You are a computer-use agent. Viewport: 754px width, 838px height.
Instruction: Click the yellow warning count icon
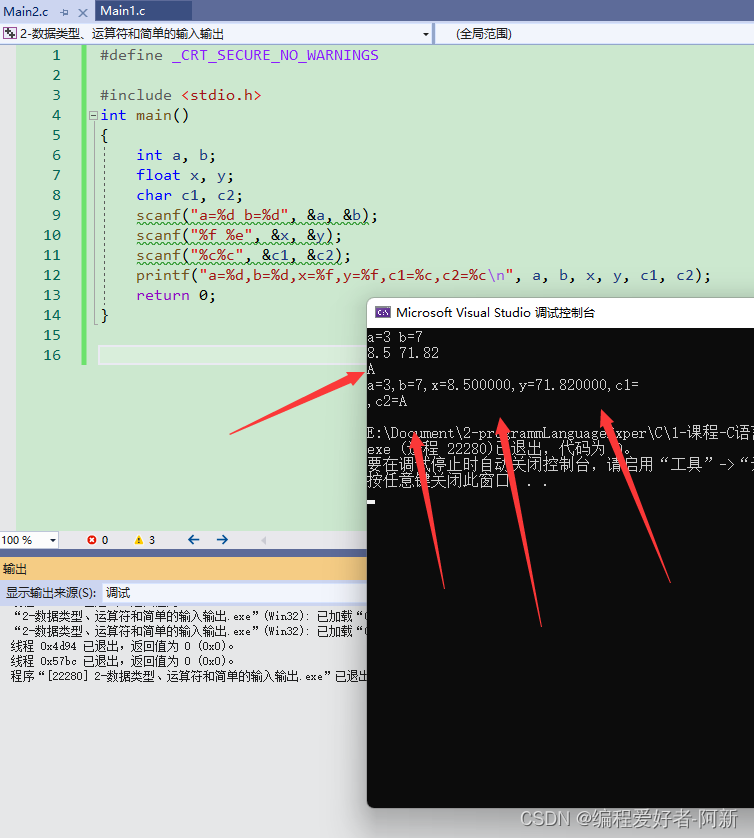(x=139, y=540)
